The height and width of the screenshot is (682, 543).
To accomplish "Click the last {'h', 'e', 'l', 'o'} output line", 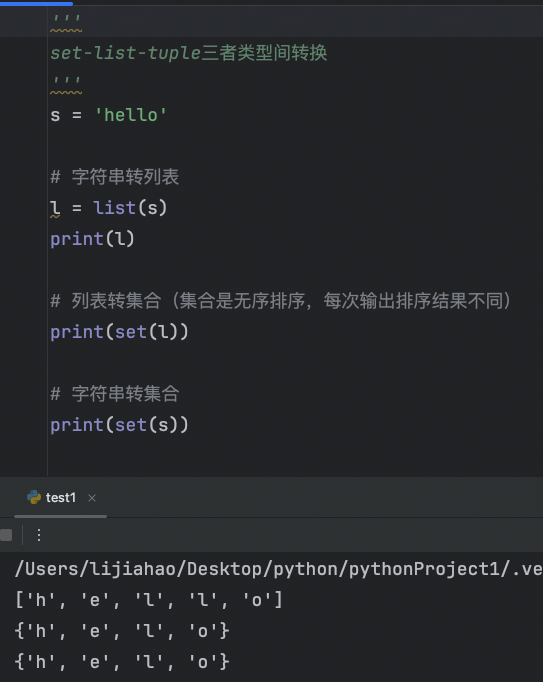I will click(x=122, y=662).
